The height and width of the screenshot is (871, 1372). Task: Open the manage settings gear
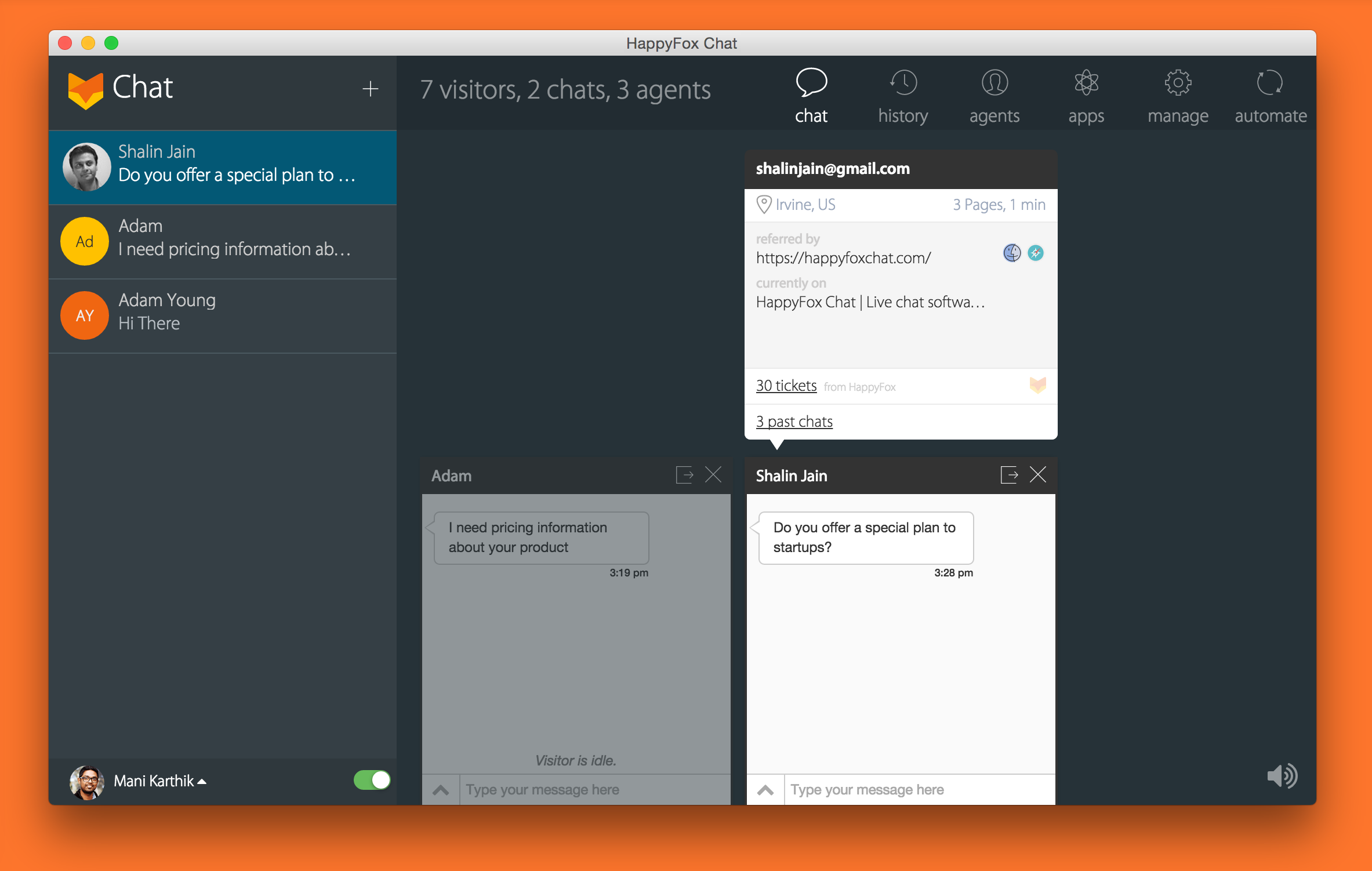click(x=1178, y=96)
